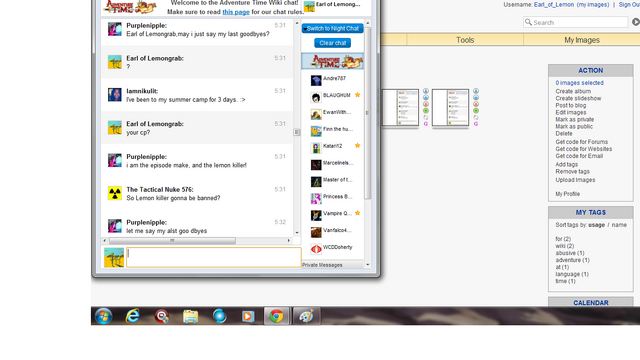Click the Create slideshow action link

click(578, 98)
